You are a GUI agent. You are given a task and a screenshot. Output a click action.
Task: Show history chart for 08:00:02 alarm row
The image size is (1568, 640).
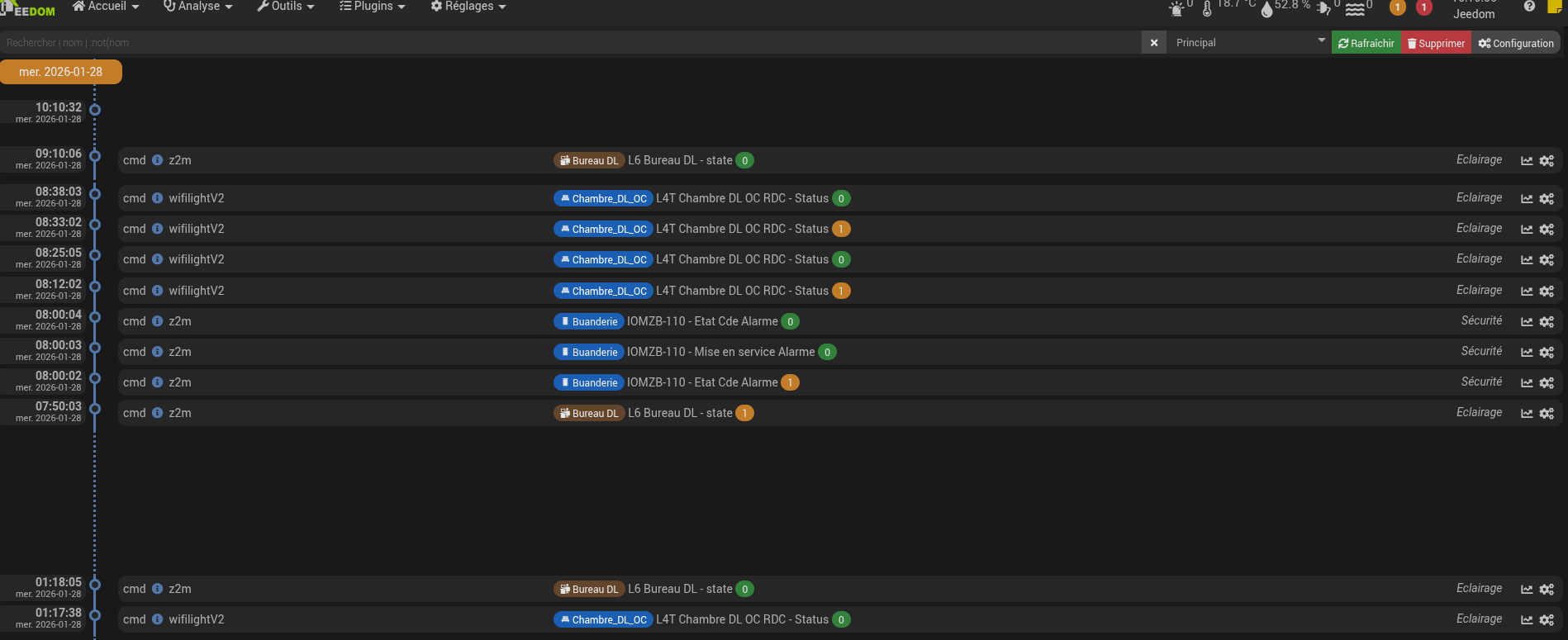(x=1527, y=383)
